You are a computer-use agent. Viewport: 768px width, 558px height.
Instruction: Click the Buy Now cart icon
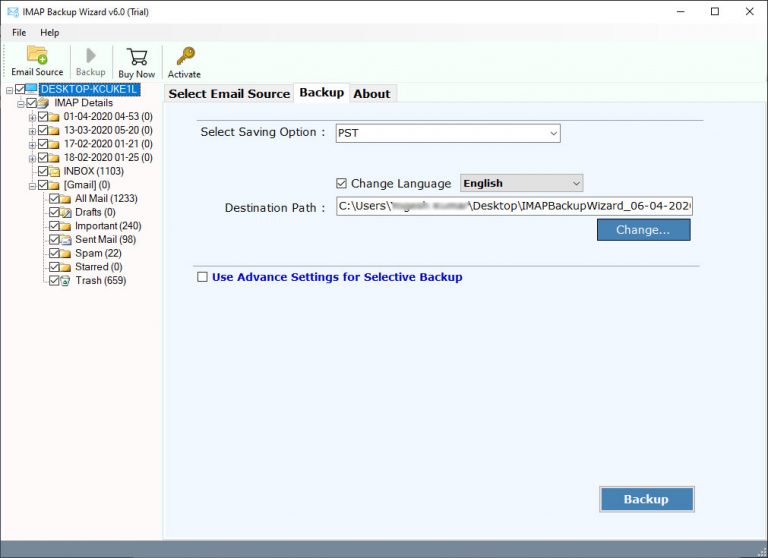(x=137, y=56)
